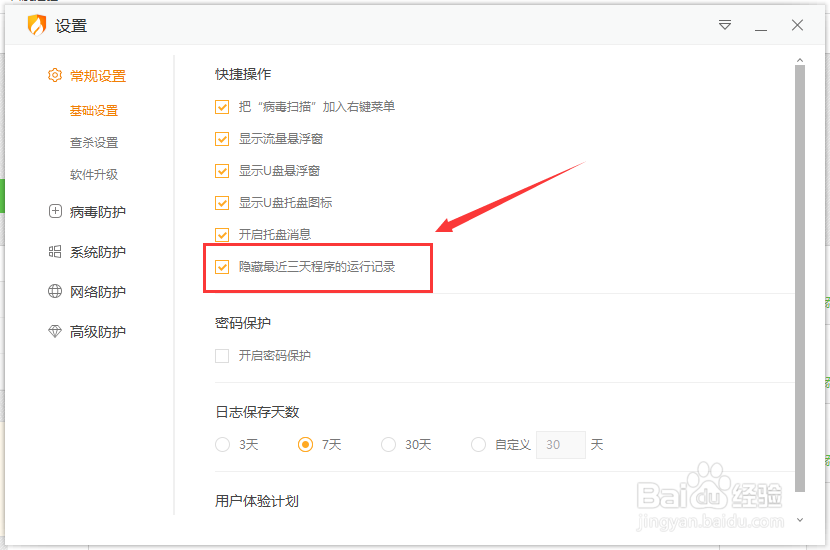Click the Huorong flame logo icon

(x=37, y=25)
